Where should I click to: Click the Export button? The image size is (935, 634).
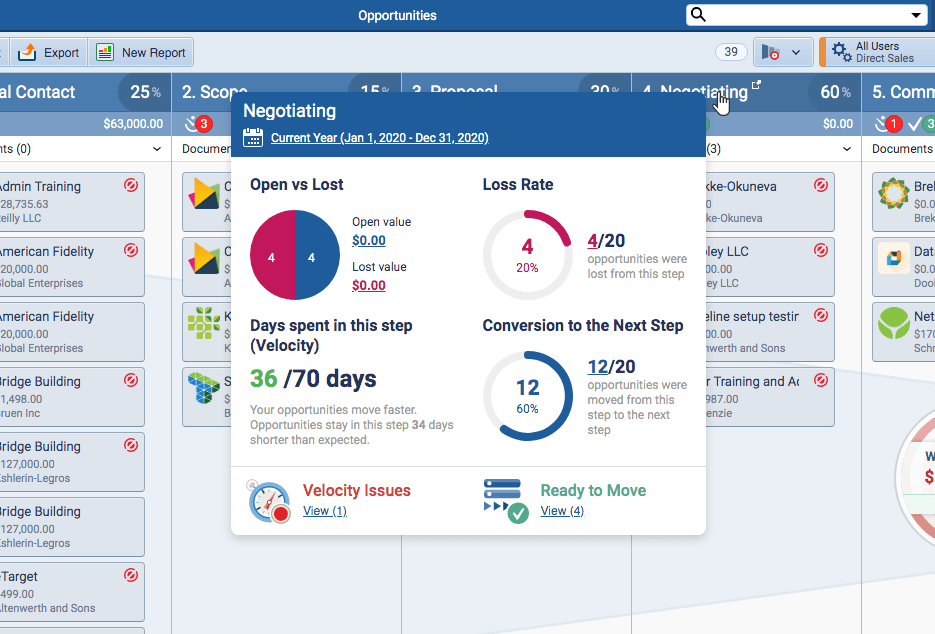pos(49,52)
